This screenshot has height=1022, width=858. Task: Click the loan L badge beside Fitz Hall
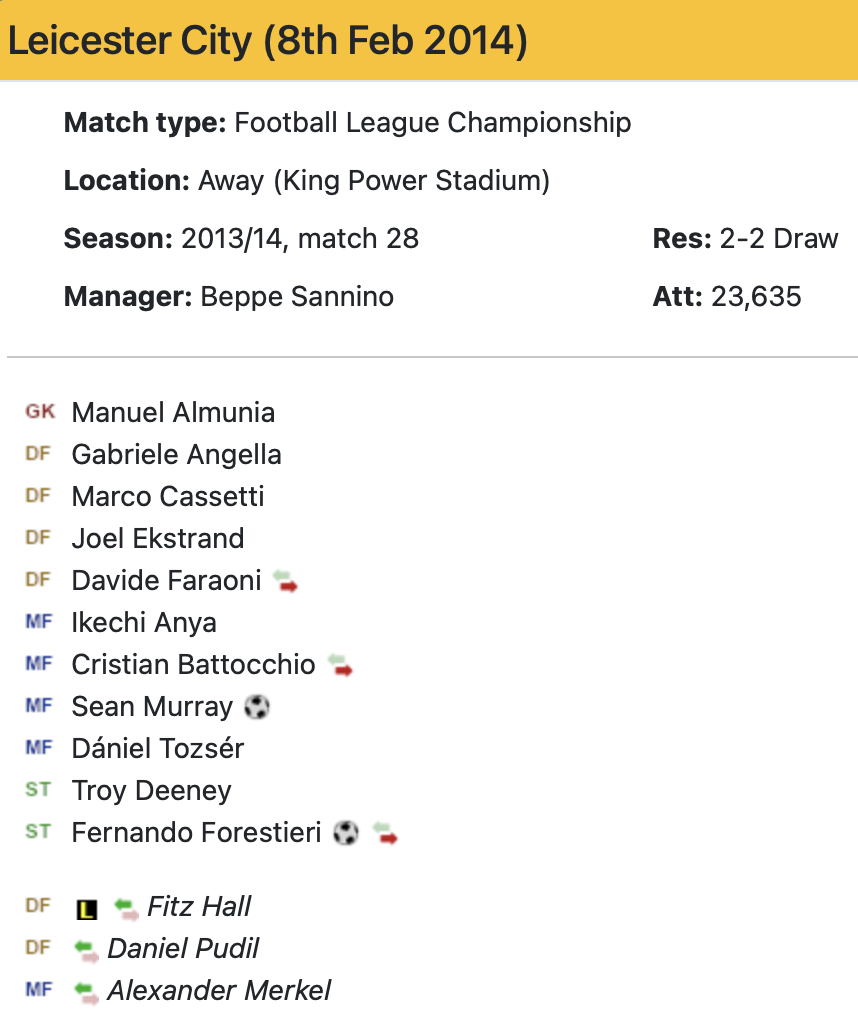[x=87, y=909]
